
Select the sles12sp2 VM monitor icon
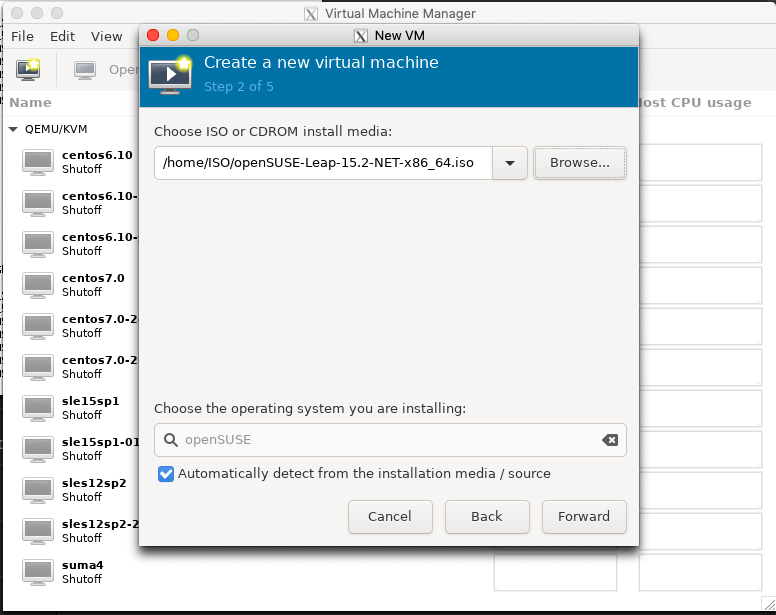pyautogui.click(x=38, y=490)
